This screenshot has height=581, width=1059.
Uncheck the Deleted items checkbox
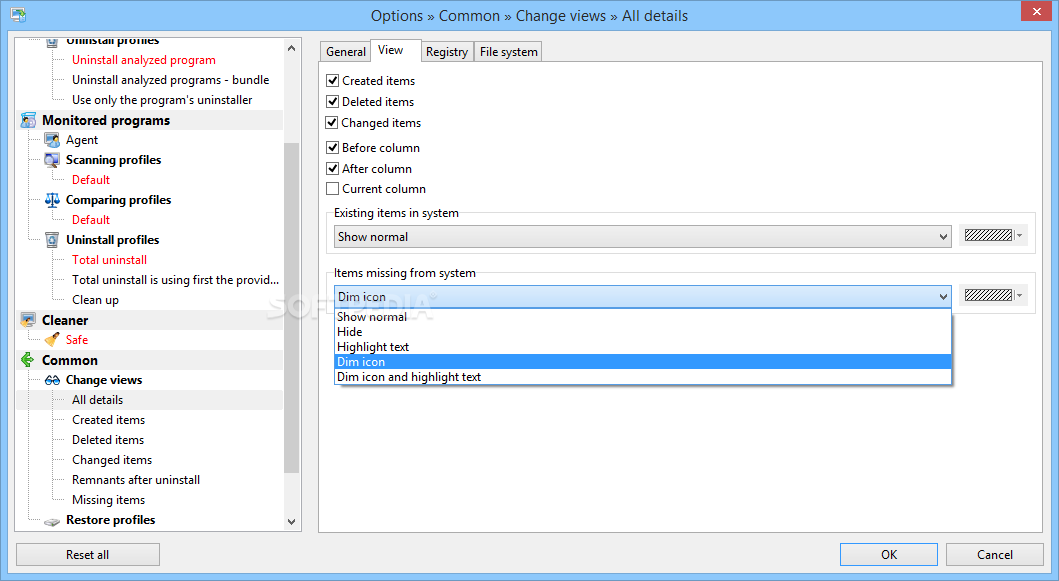[x=332, y=101]
